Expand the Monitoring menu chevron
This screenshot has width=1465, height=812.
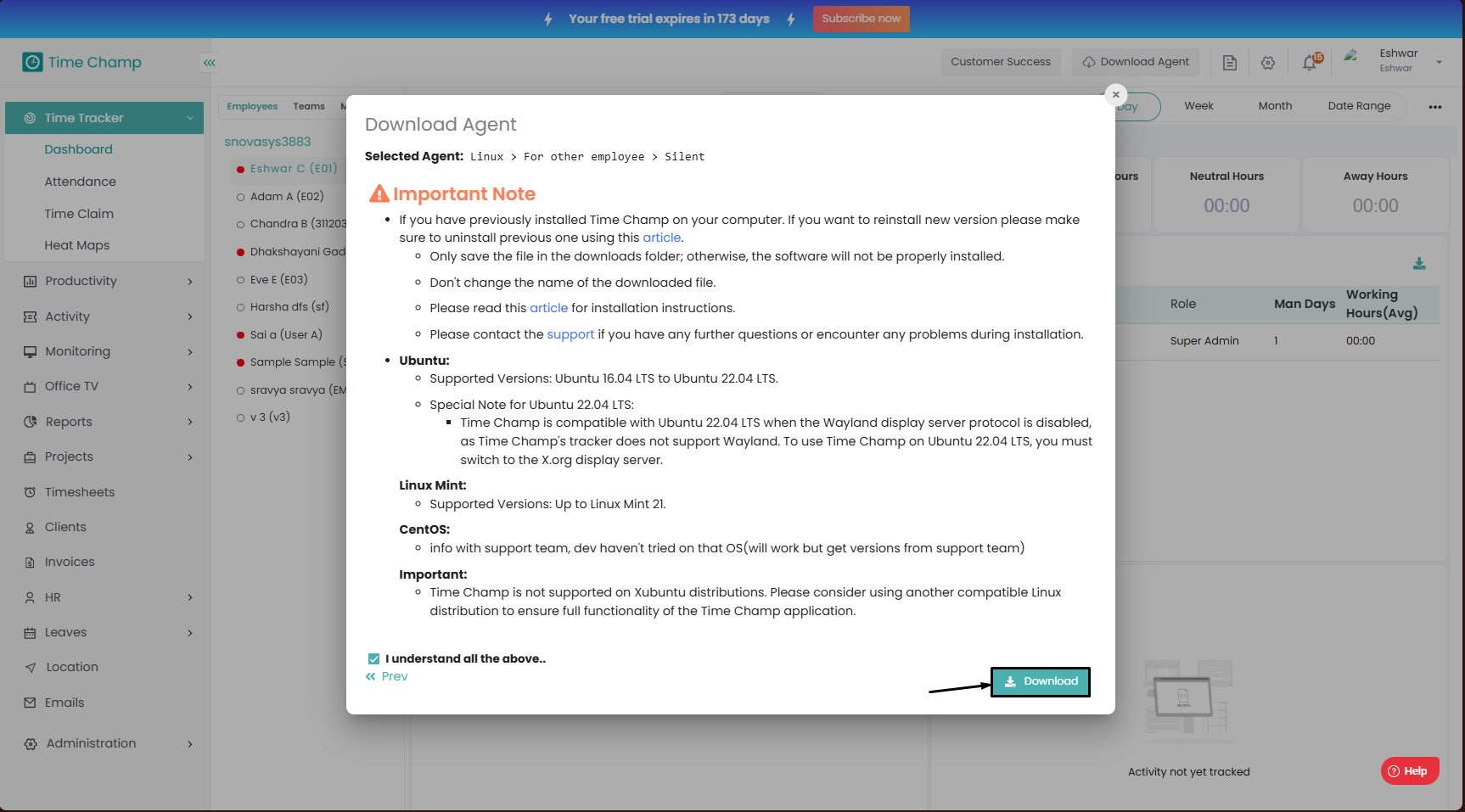point(190,352)
